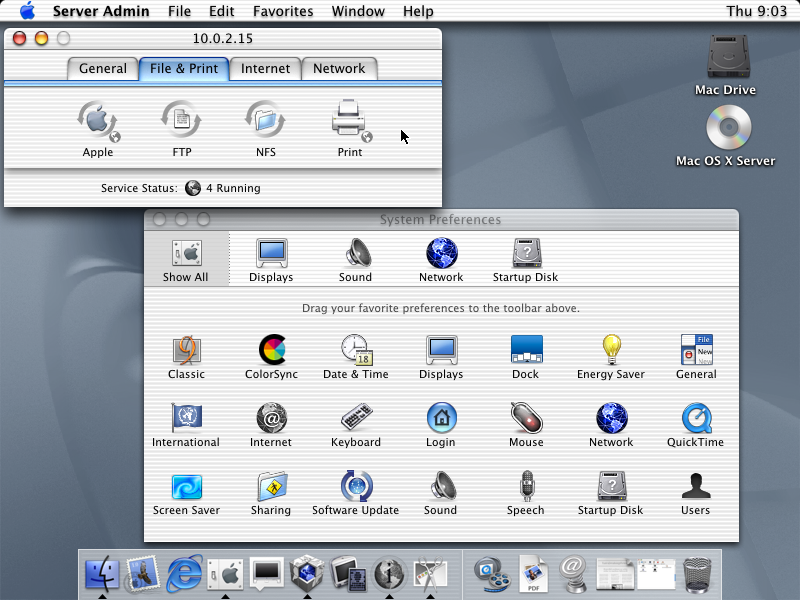Open the Apple file service icon

click(98, 129)
